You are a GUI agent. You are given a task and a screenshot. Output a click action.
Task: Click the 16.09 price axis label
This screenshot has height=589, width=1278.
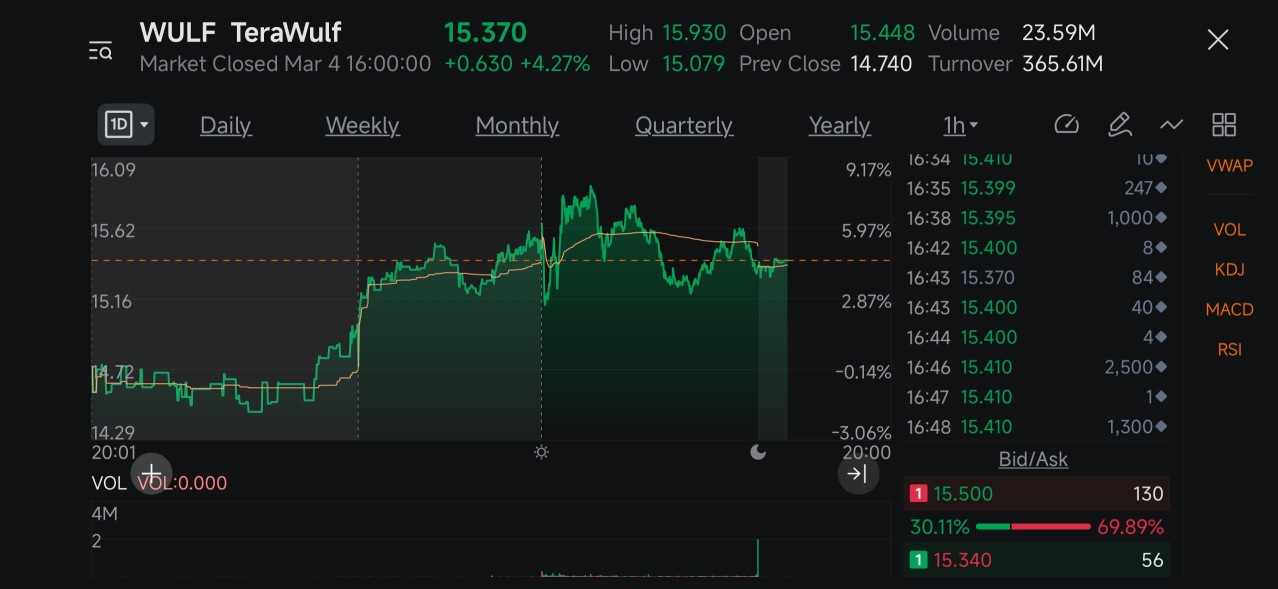(x=113, y=170)
